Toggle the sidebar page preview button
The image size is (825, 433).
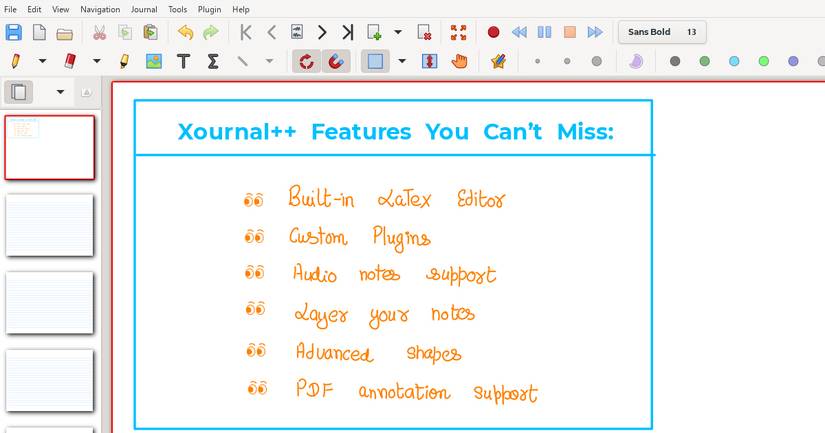pos(18,92)
